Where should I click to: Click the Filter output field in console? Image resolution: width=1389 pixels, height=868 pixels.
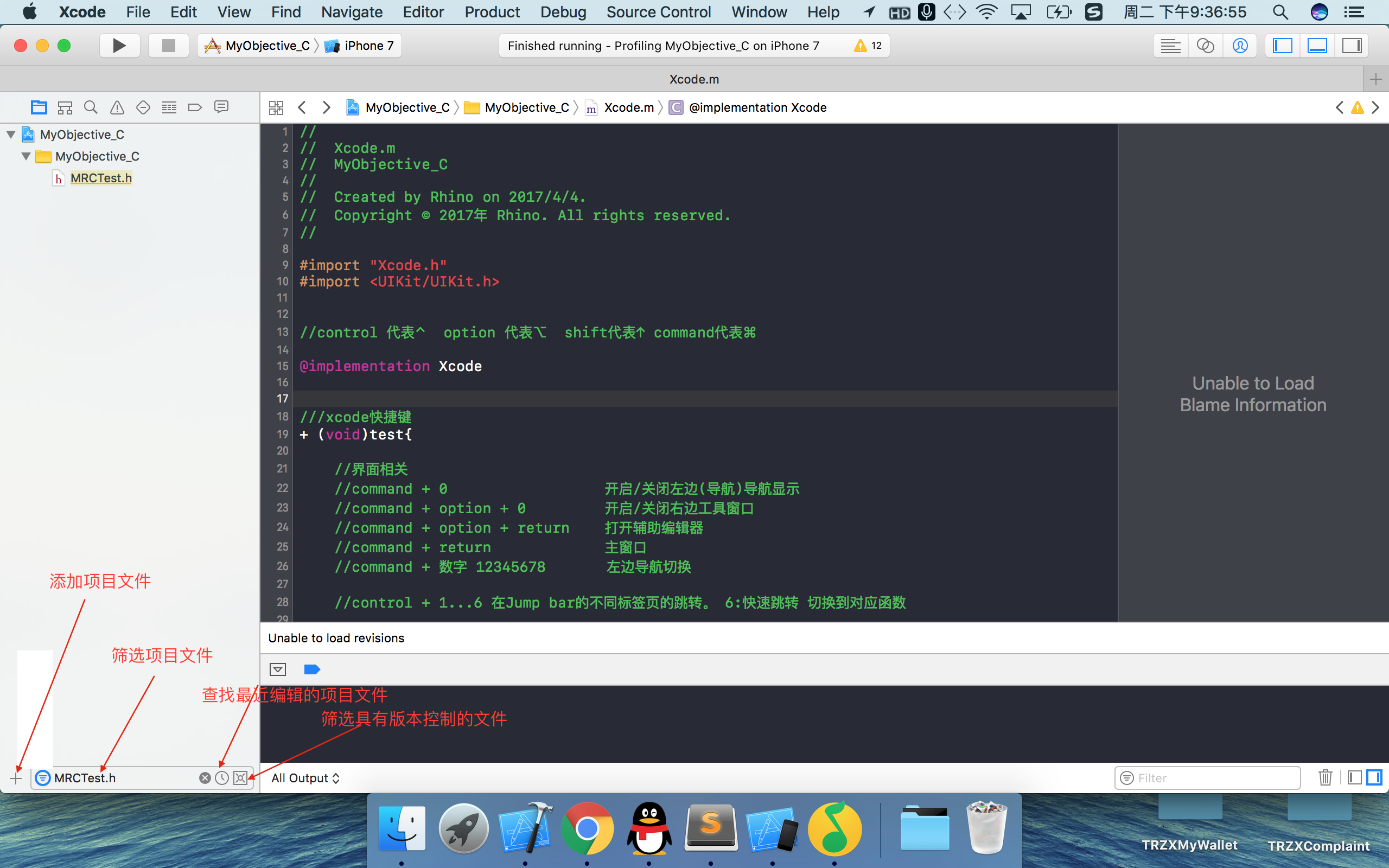pyautogui.click(x=1207, y=777)
